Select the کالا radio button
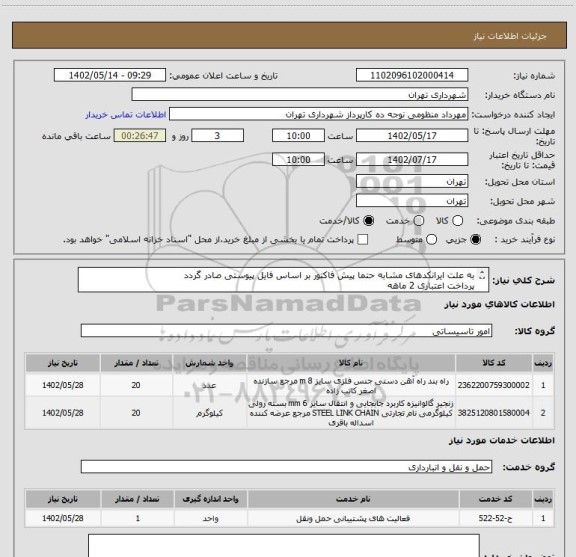 coord(457,221)
